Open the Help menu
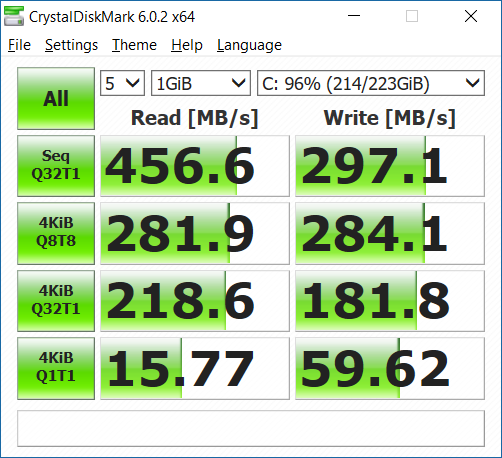Viewport: 502px width, 458px height. [187, 45]
